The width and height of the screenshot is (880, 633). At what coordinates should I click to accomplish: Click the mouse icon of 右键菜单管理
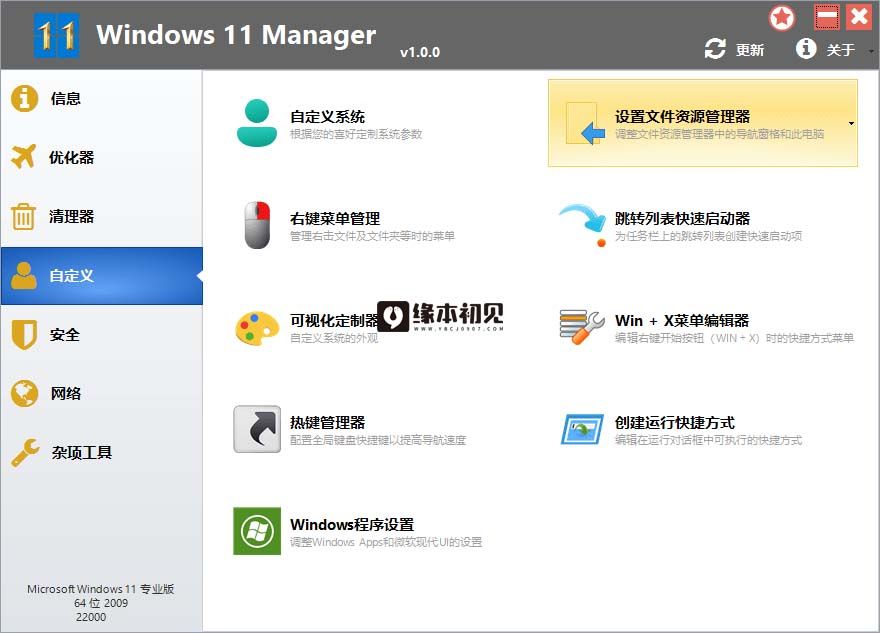(257, 224)
